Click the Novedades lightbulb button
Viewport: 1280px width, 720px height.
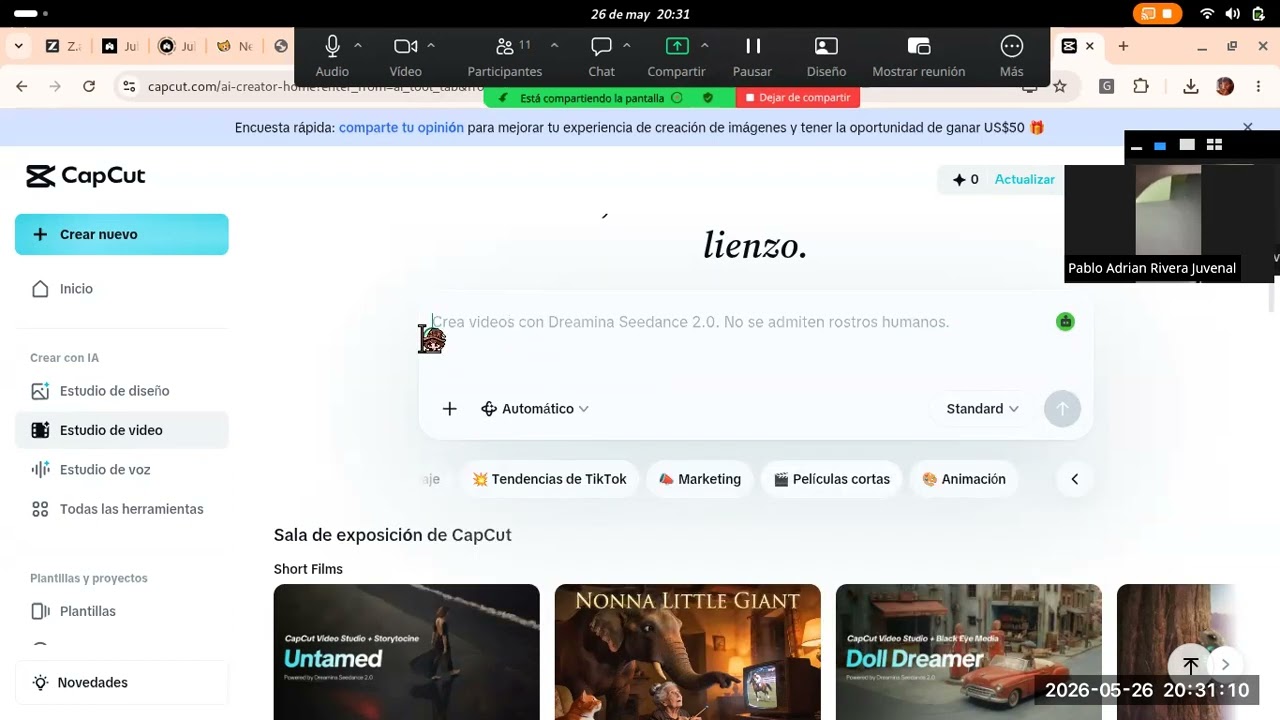click(121, 682)
